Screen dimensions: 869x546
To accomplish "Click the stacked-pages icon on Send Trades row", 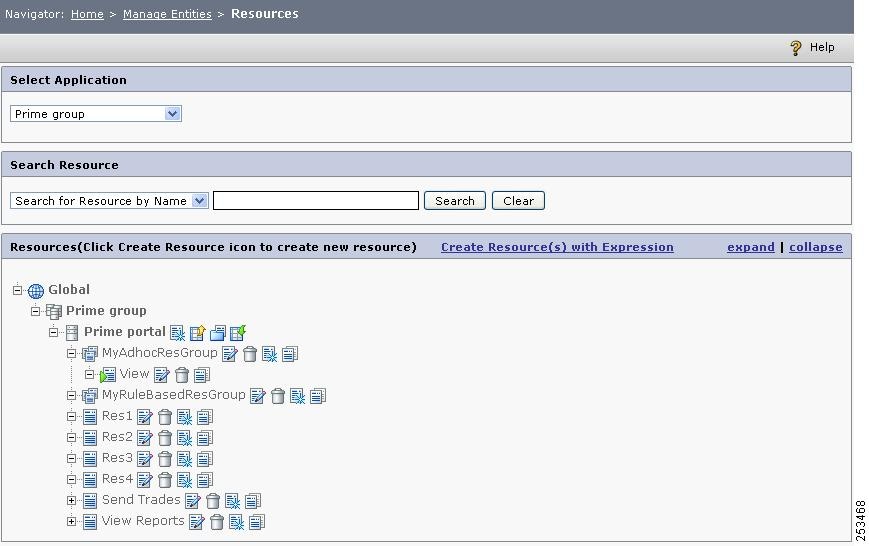I will click(x=253, y=501).
